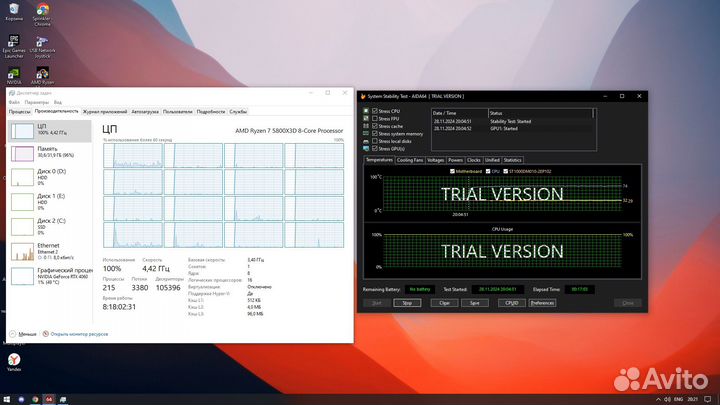Switch to the Процессы tab
Screen dimensions: 720x405
20,112
